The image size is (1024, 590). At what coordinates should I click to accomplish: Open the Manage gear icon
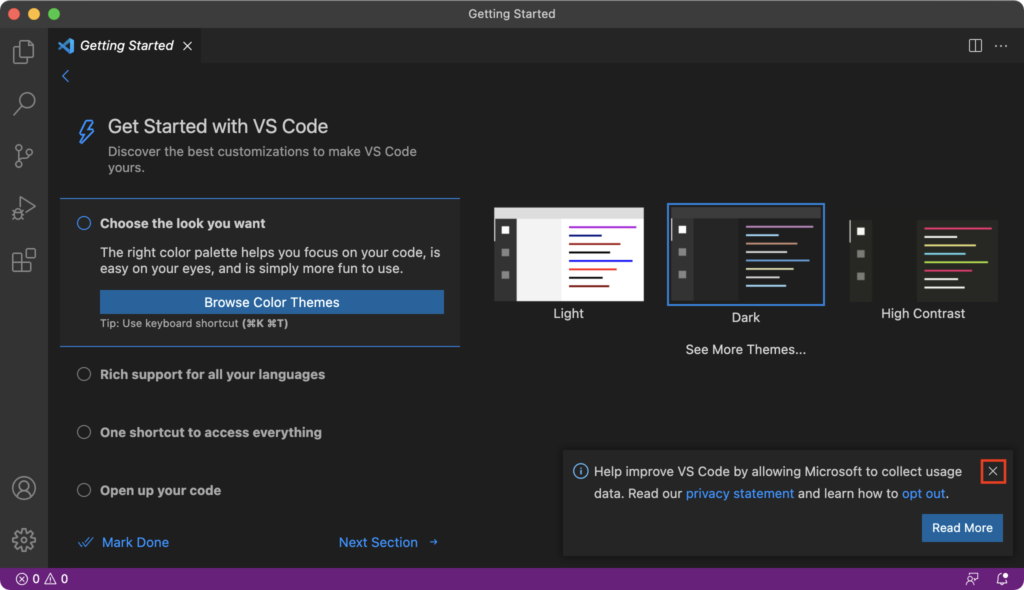coord(24,540)
